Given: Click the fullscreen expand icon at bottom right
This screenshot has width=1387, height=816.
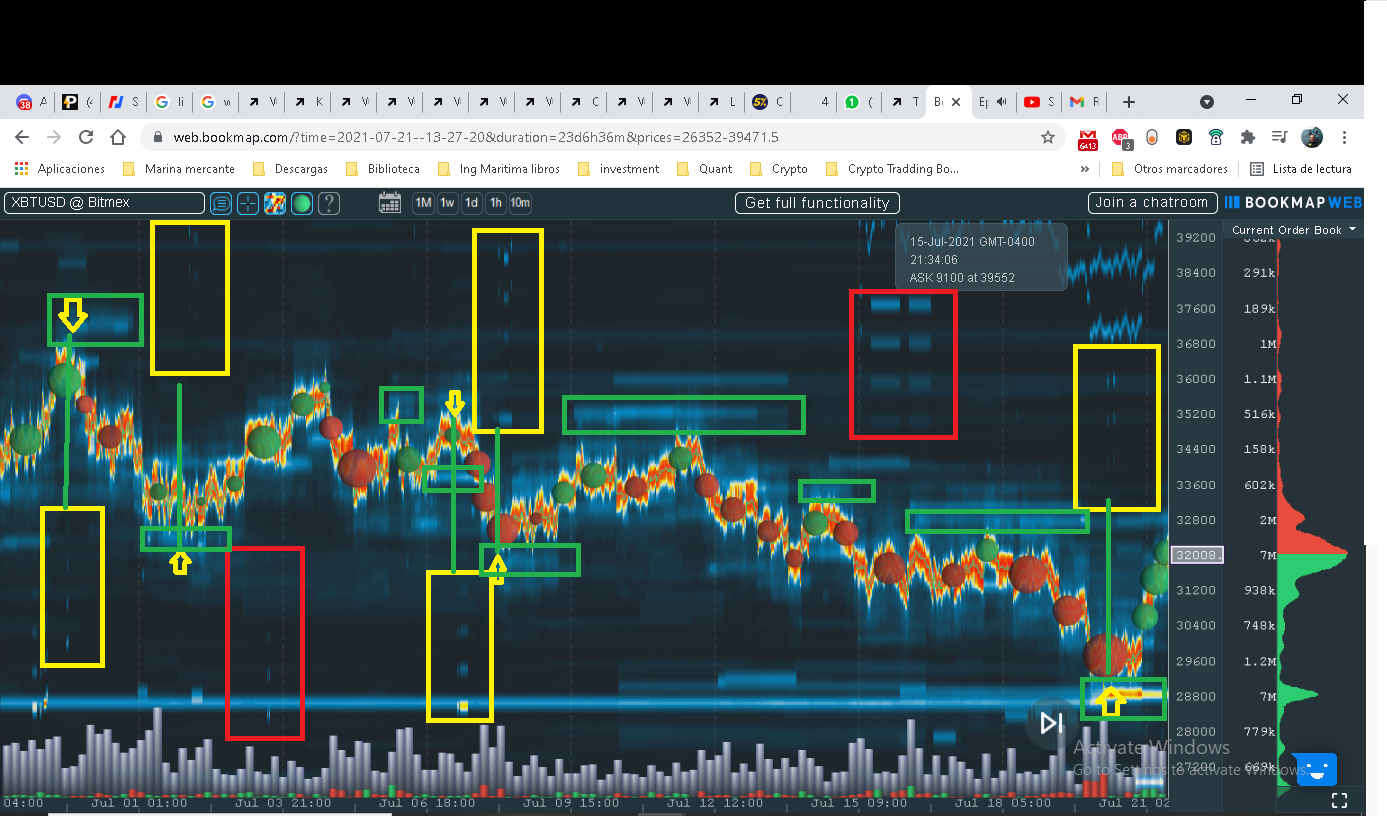Looking at the screenshot, I should (1339, 800).
